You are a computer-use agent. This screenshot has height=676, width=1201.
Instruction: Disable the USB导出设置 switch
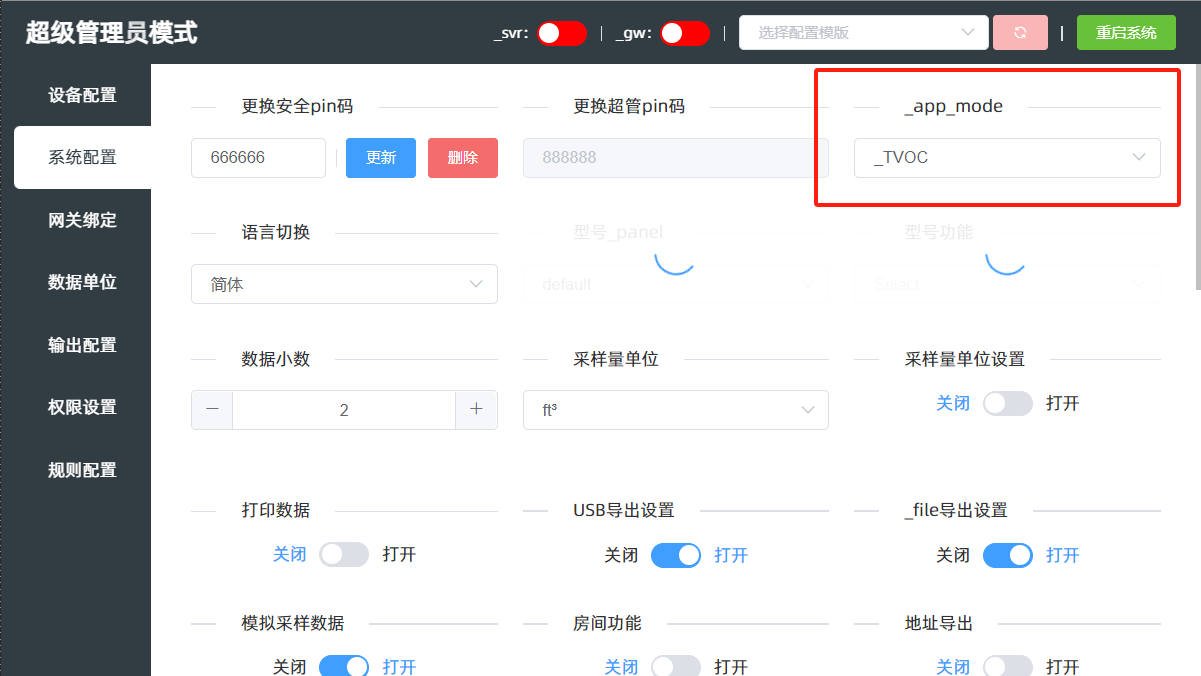[676, 555]
